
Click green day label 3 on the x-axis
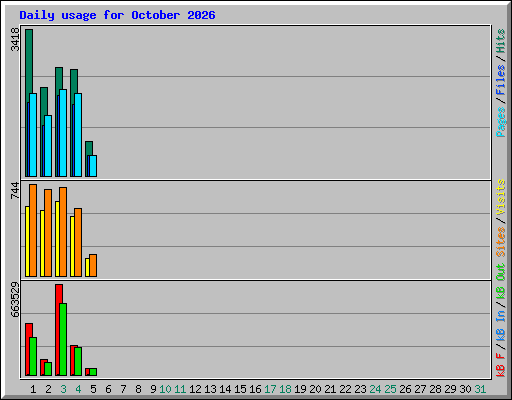(63, 389)
